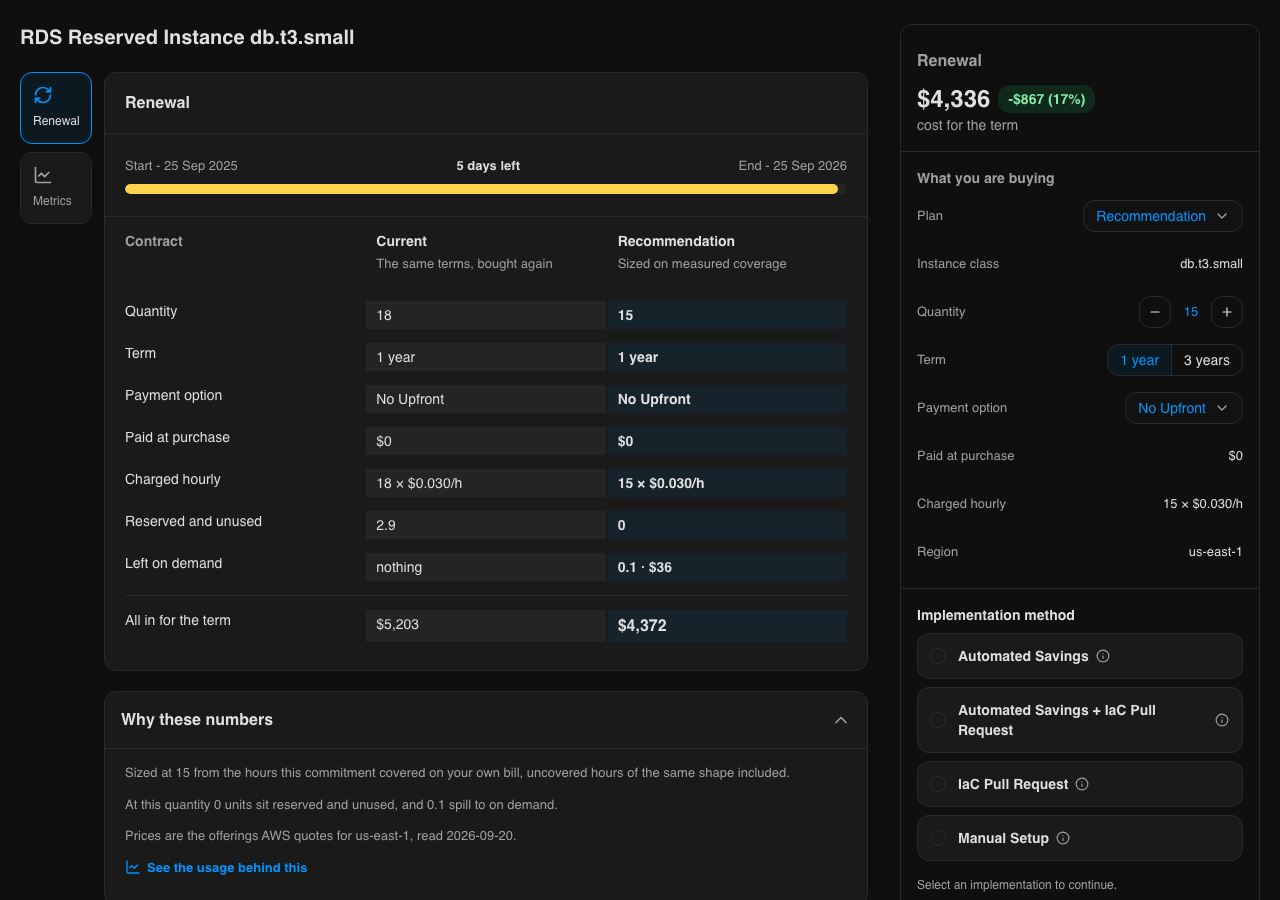The image size is (1280, 900).
Task: Click the page title RDS Reserved Instance db.t3.small
Action: (x=187, y=37)
